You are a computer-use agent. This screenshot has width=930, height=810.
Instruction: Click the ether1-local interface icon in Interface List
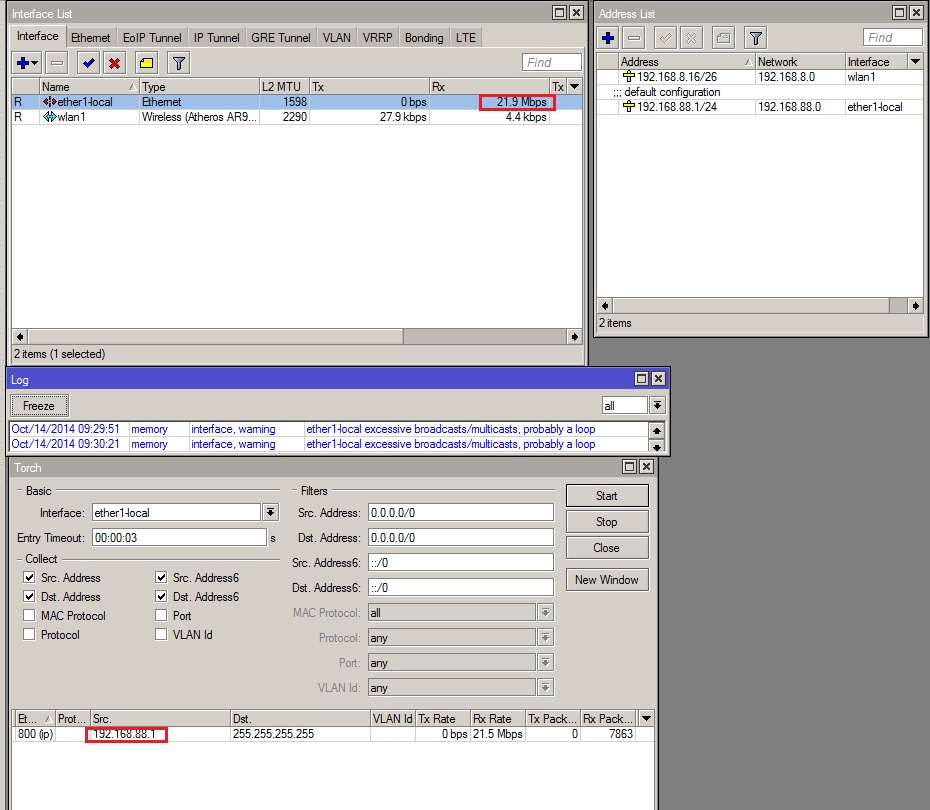click(49, 102)
